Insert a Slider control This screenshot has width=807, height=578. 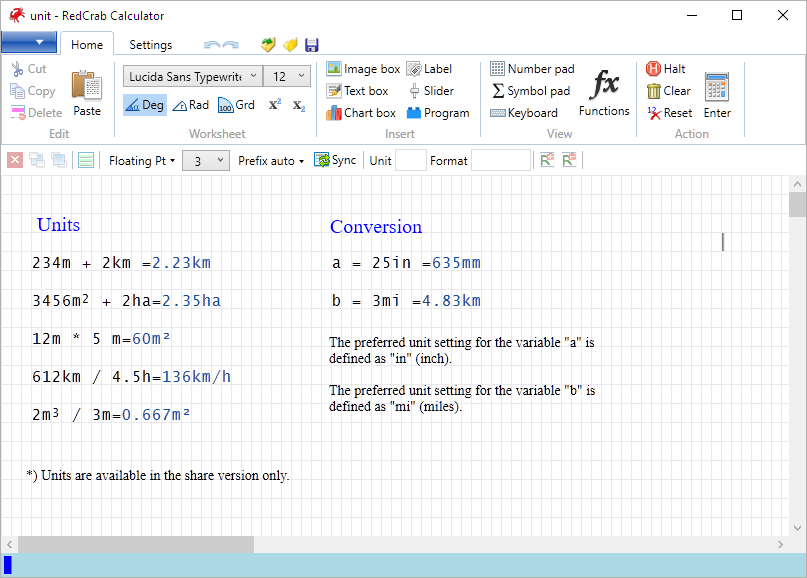pos(431,91)
